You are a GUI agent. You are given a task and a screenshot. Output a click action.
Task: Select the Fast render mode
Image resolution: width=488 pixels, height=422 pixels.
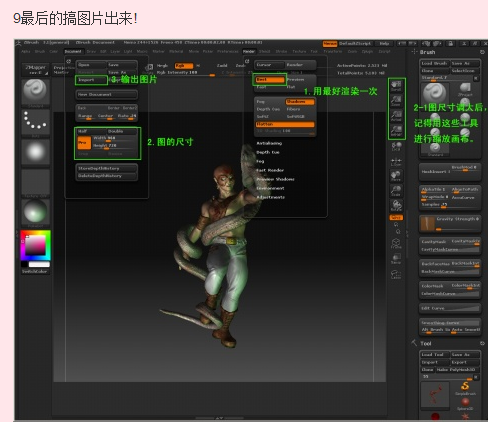pos(270,87)
